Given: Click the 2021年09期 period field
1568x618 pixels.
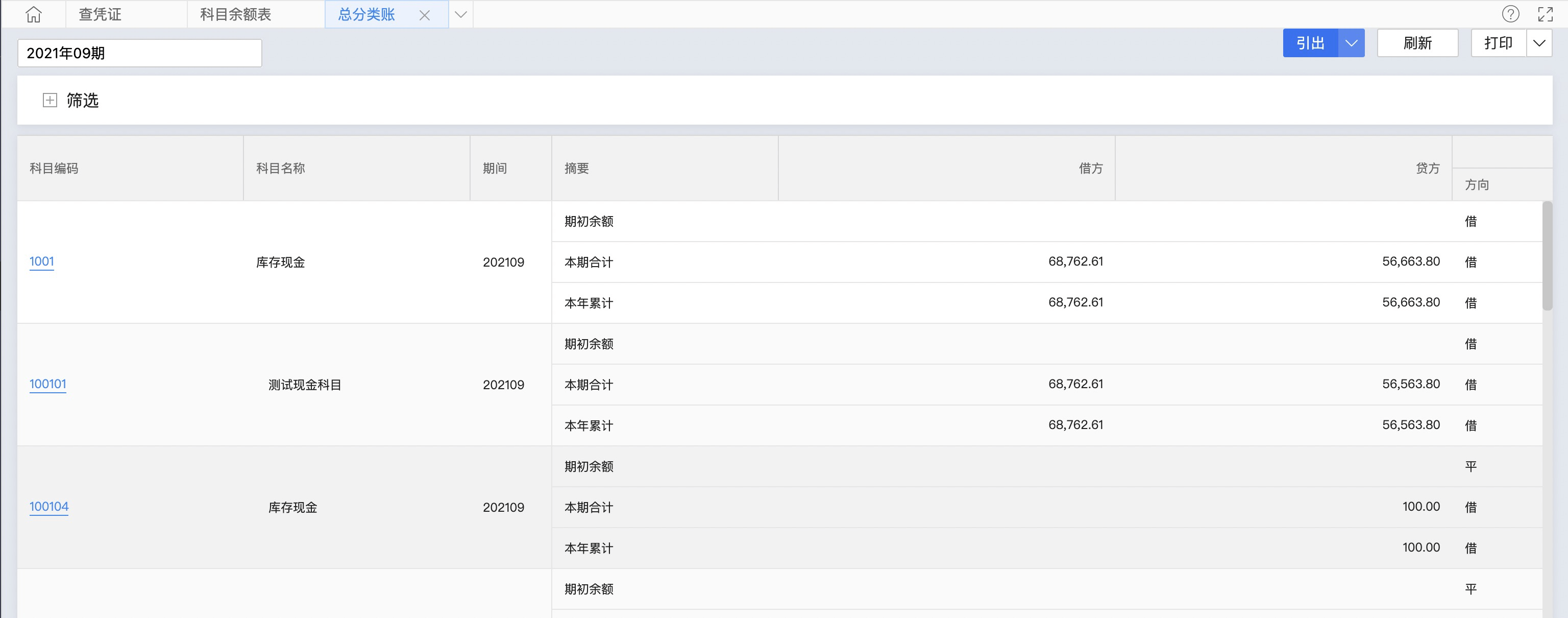Looking at the screenshot, I should click(139, 54).
